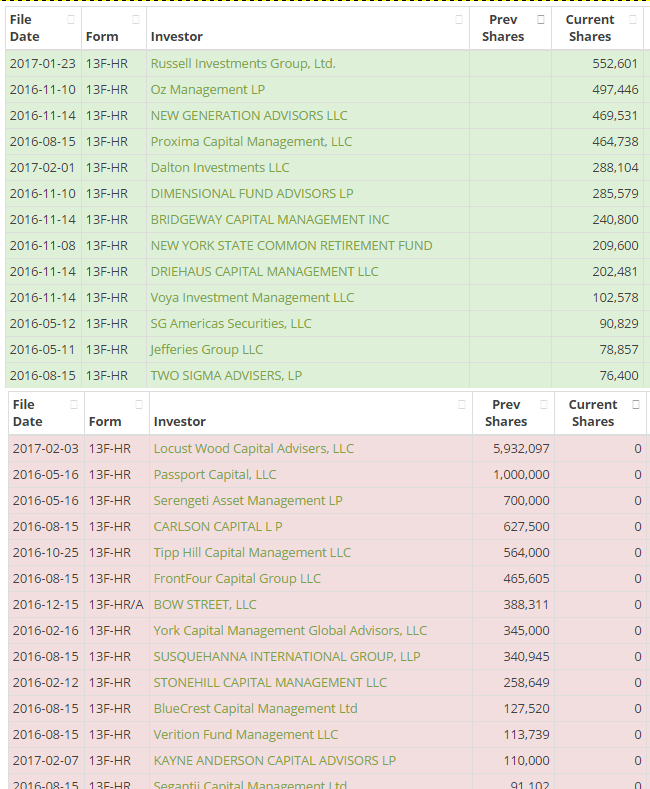This screenshot has width=650, height=789.
Task: Open BRIDGEWAY CAPITAL MANAGEMENT INC link
Action: 270,220
